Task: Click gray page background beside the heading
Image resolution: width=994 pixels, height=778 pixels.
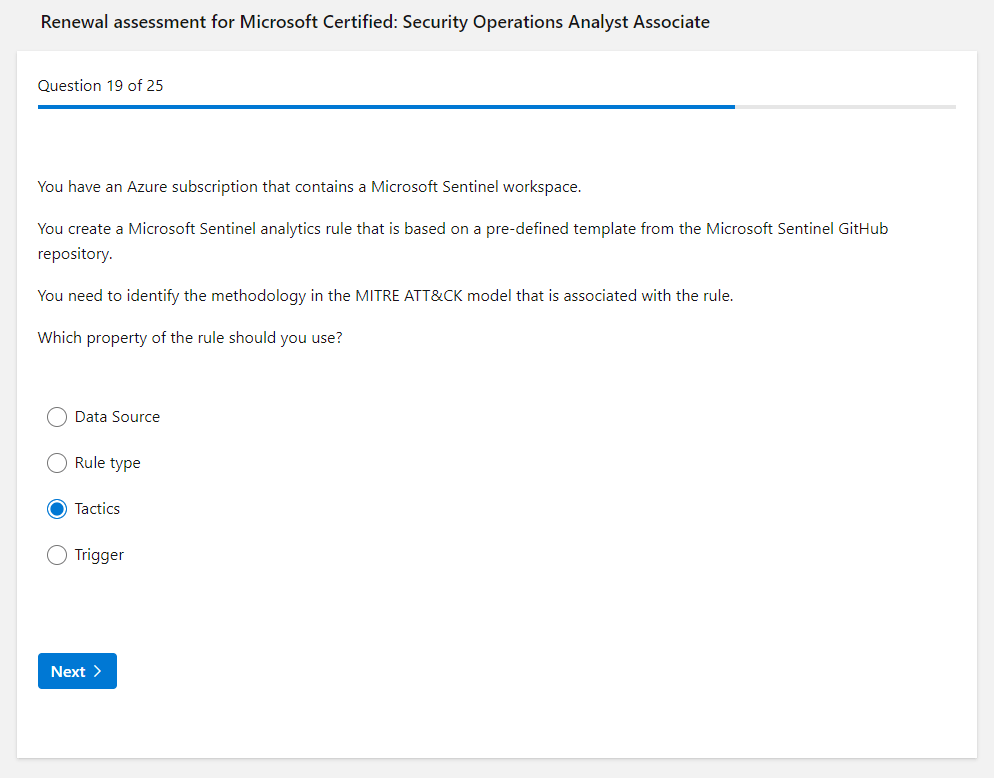Action: pos(850,22)
